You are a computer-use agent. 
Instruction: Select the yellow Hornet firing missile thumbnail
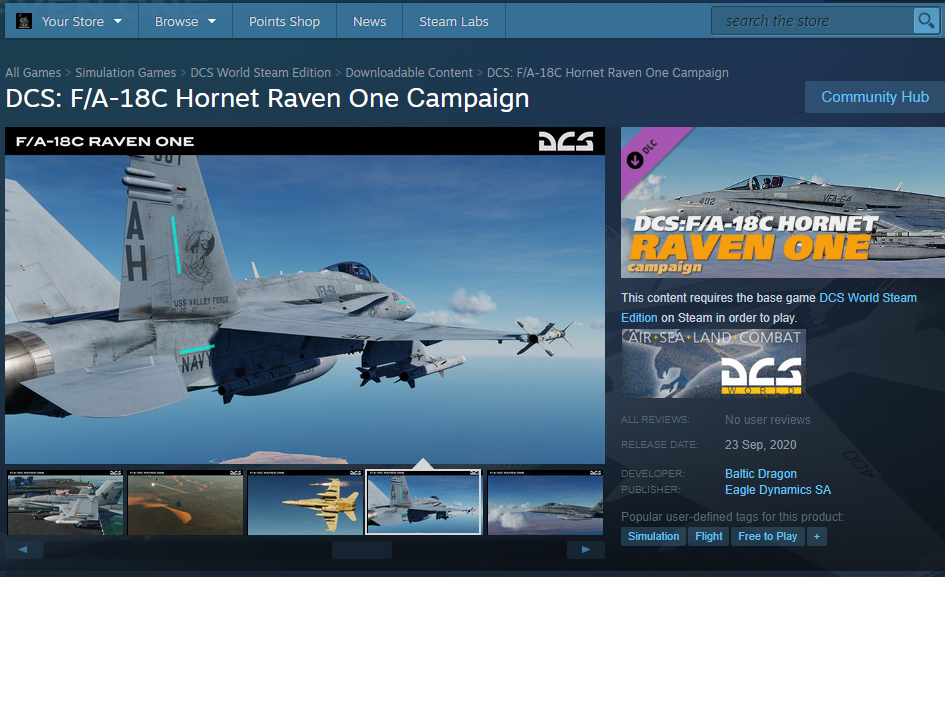point(306,503)
